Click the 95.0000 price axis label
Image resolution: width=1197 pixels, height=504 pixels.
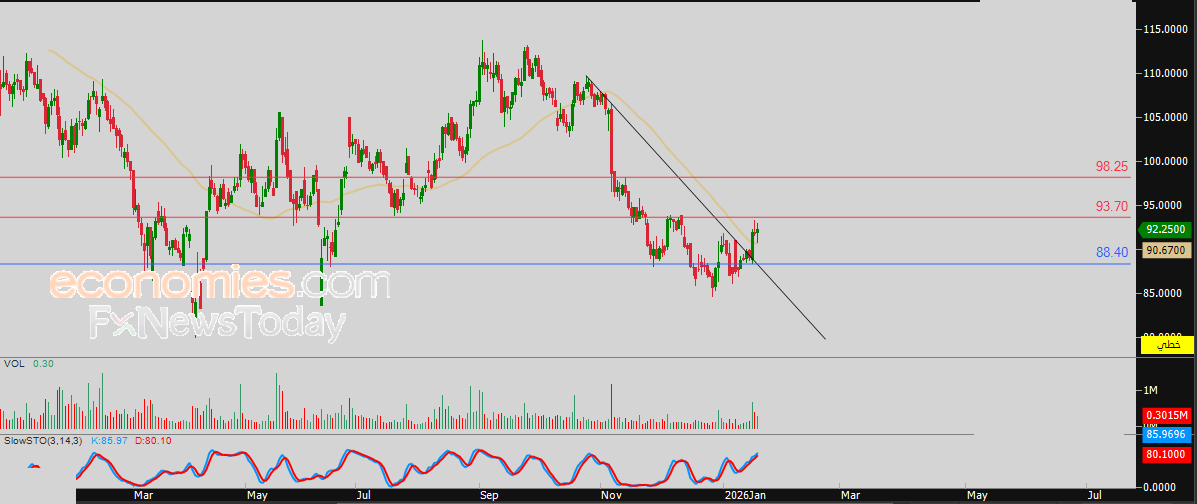1167,205
